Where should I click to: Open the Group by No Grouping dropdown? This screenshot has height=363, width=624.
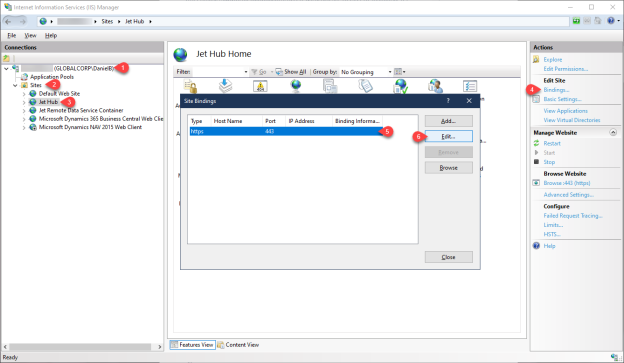click(367, 72)
